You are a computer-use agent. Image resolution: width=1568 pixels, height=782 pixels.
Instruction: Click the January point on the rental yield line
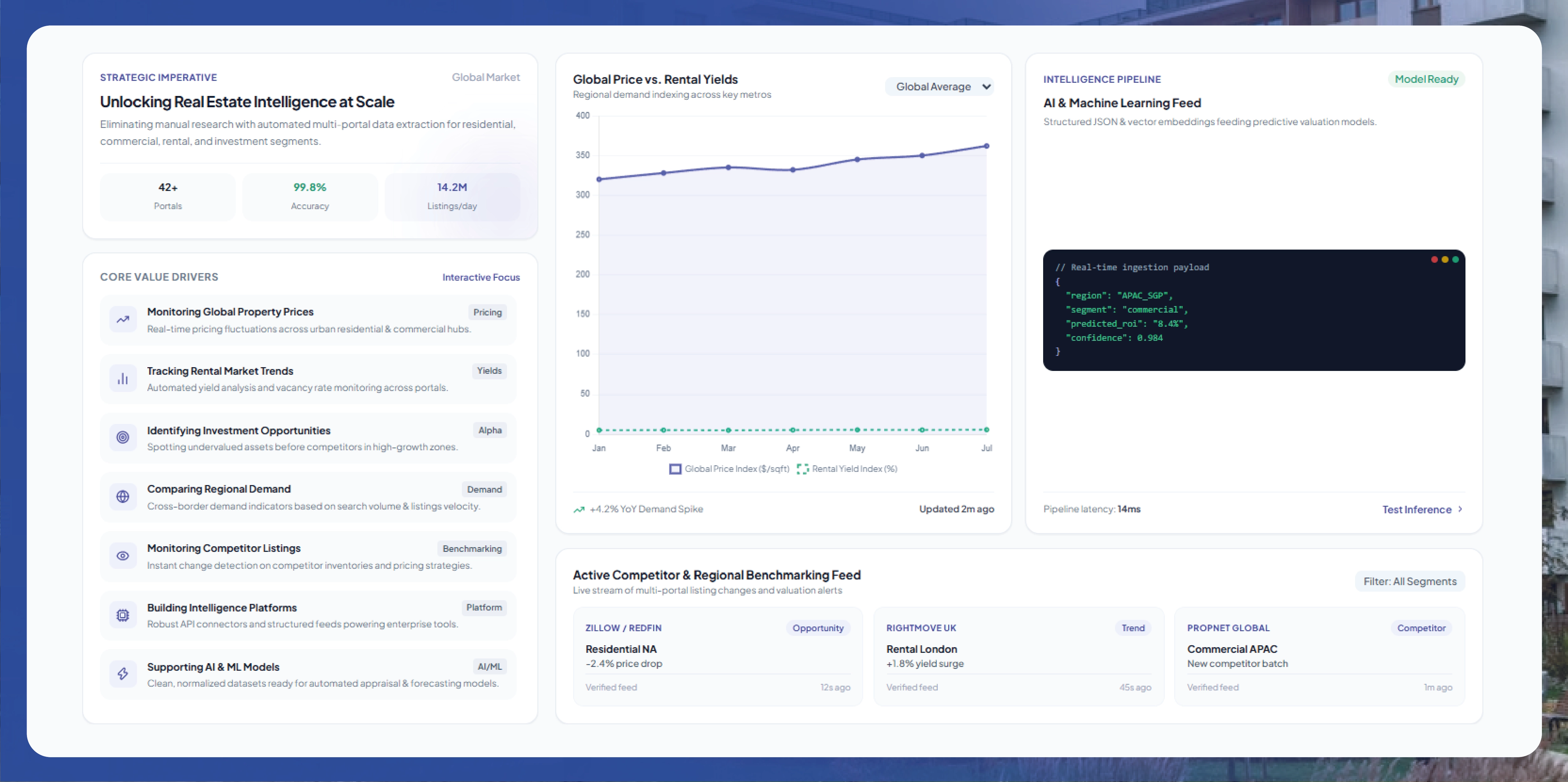tap(599, 430)
